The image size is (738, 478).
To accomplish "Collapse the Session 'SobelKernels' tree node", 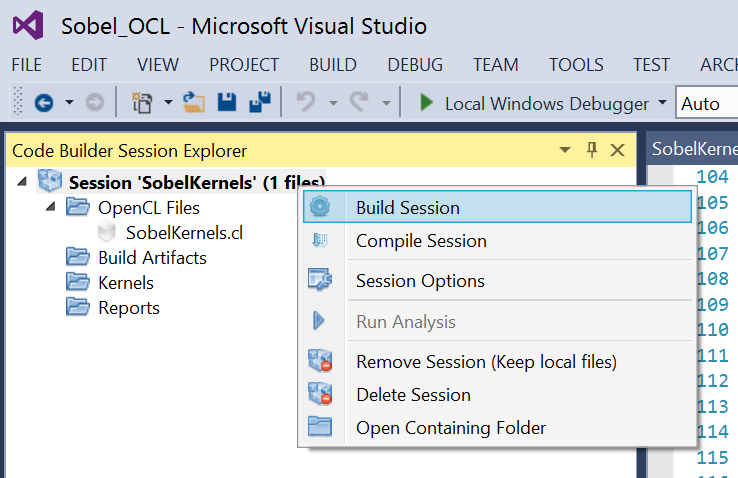I will coord(22,182).
